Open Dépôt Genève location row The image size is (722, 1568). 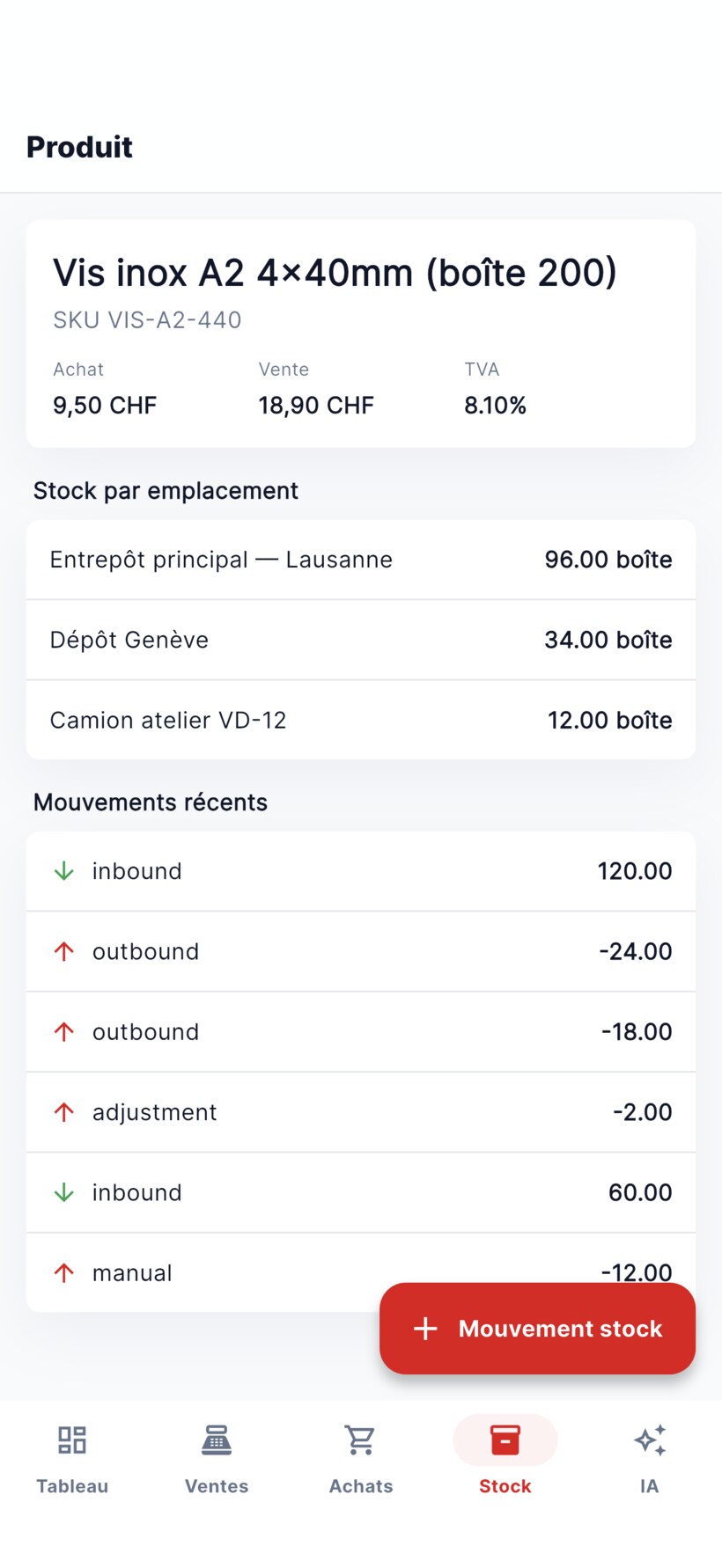[x=361, y=640]
